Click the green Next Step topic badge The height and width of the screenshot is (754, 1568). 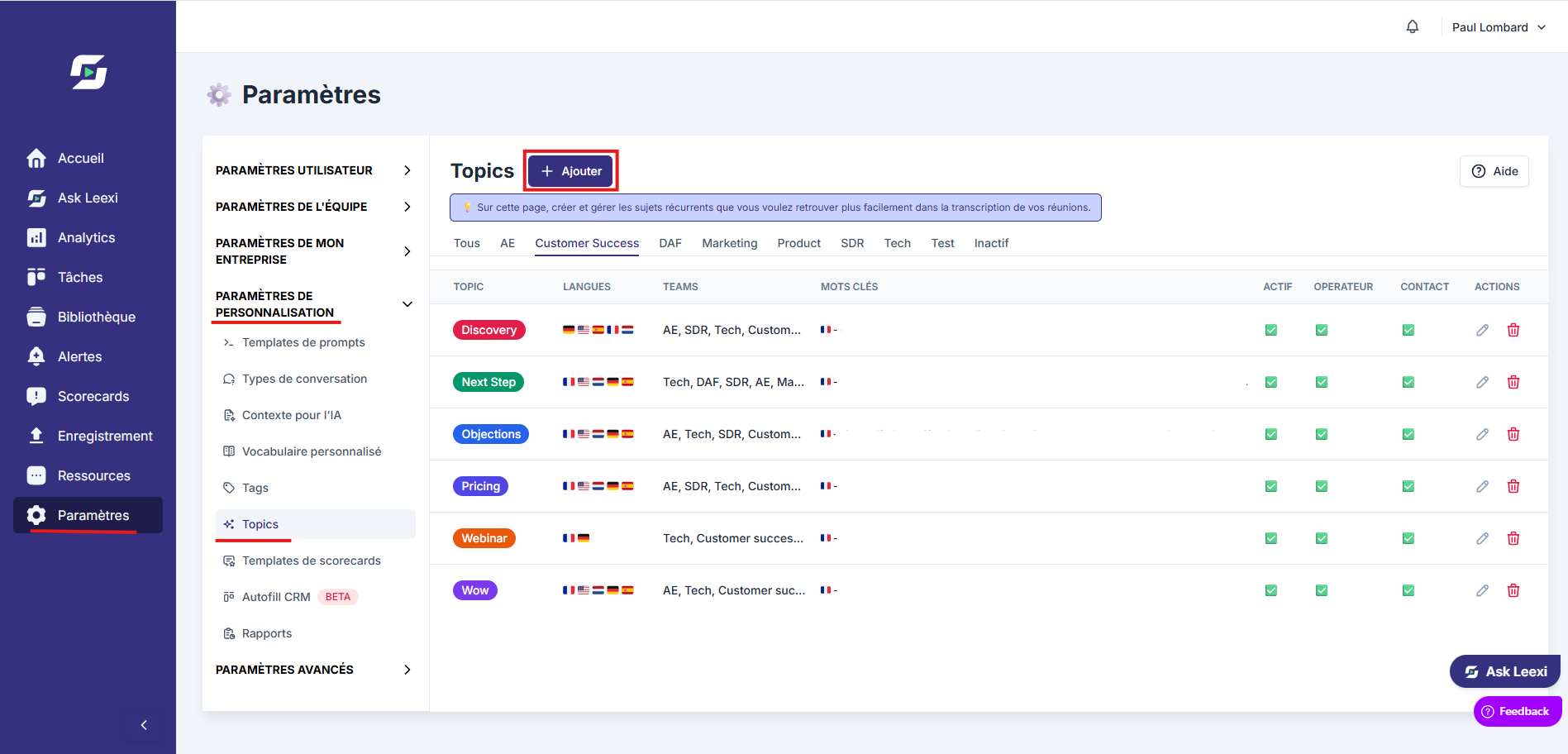tap(489, 382)
